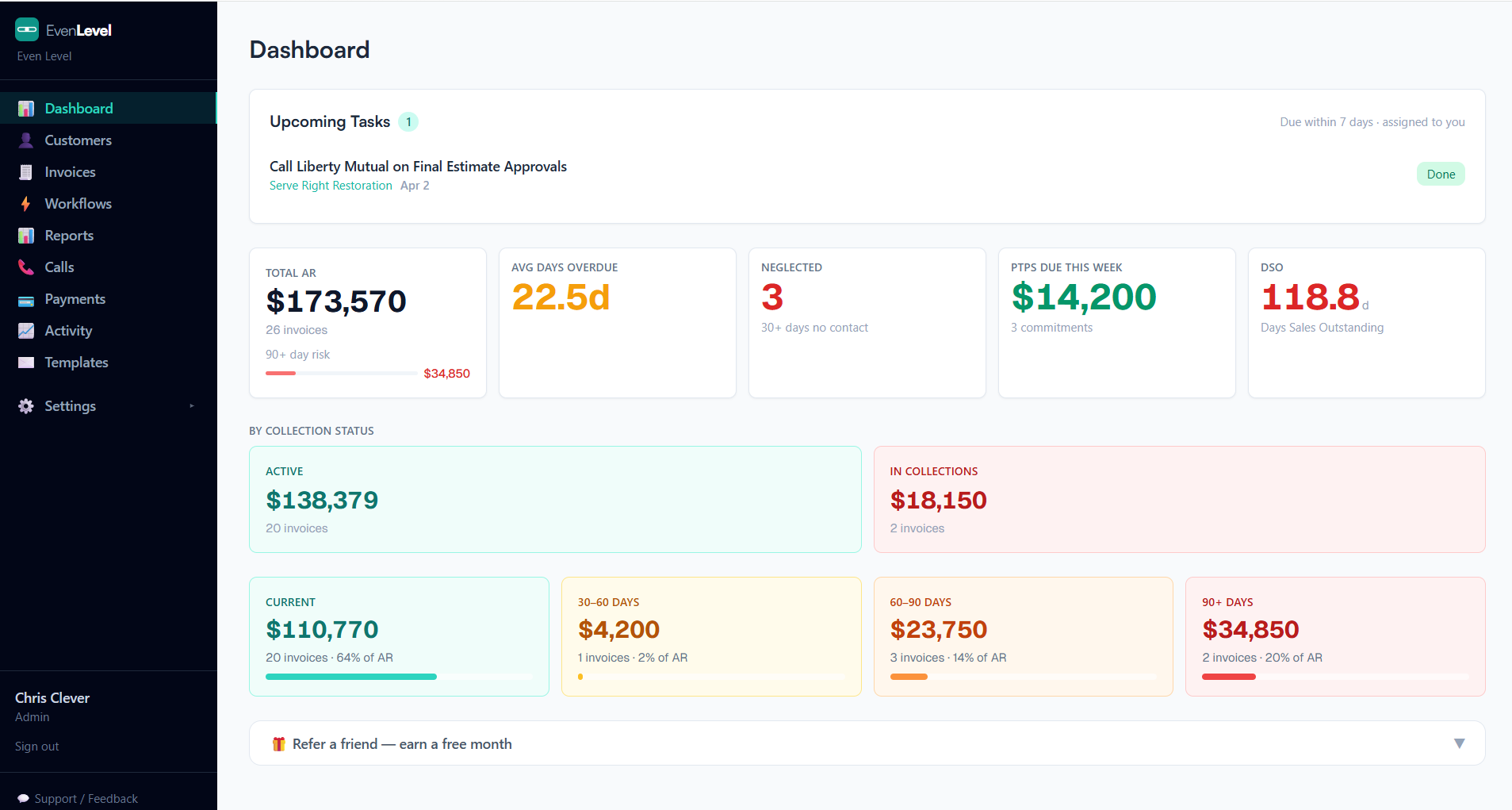This screenshot has width=1512, height=810.
Task: Open Support / Feedback chat
Action: (78, 799)
